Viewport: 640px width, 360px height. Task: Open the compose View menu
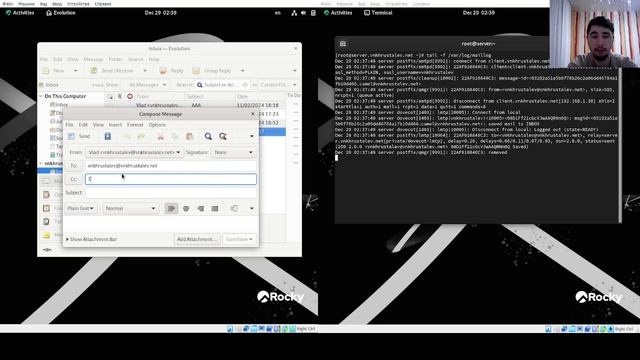[98, 125]
